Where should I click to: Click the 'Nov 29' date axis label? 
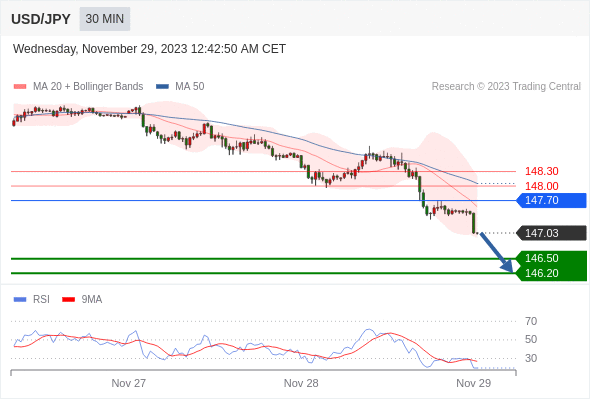(473, 383)
